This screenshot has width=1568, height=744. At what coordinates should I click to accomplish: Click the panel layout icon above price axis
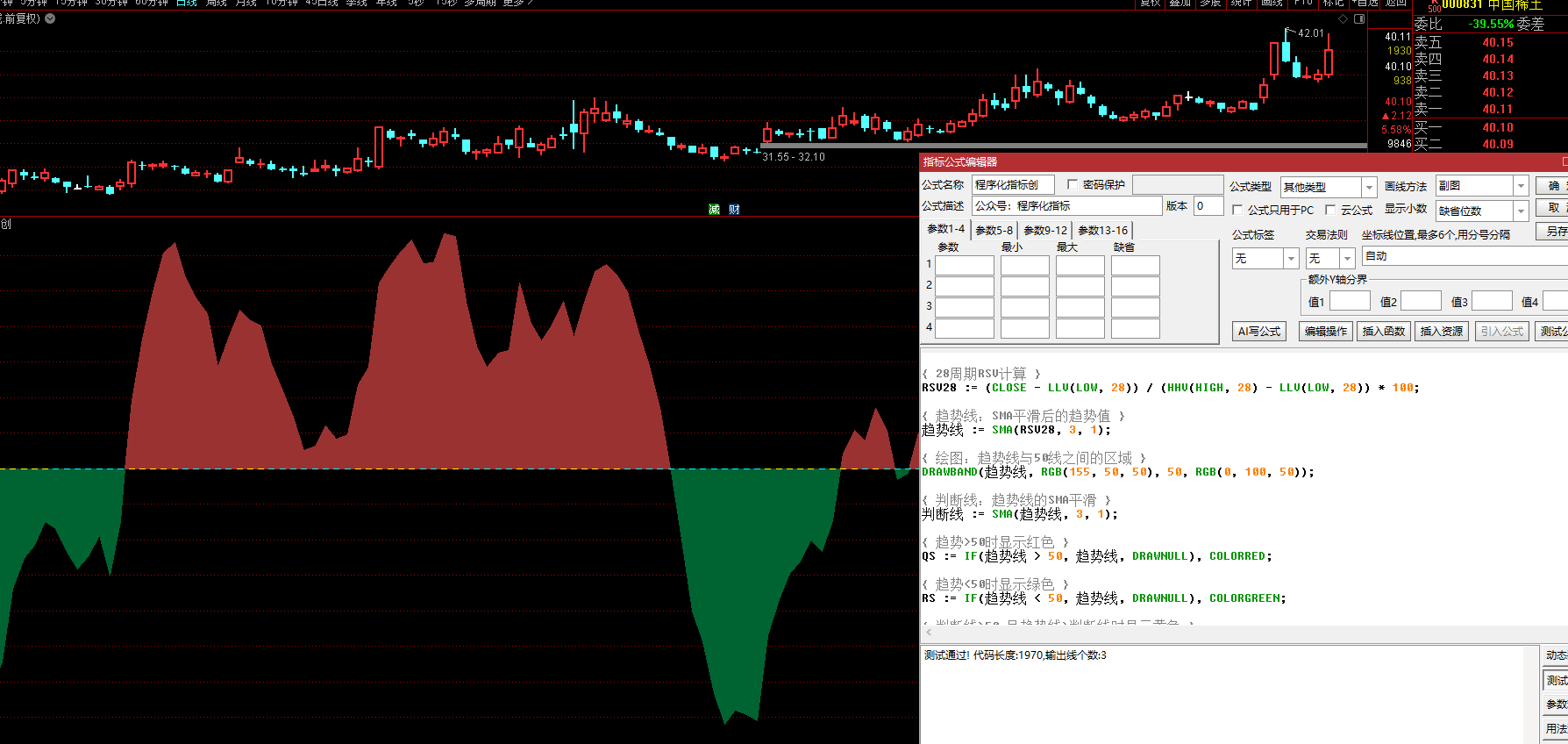(x=1358, y=18)
